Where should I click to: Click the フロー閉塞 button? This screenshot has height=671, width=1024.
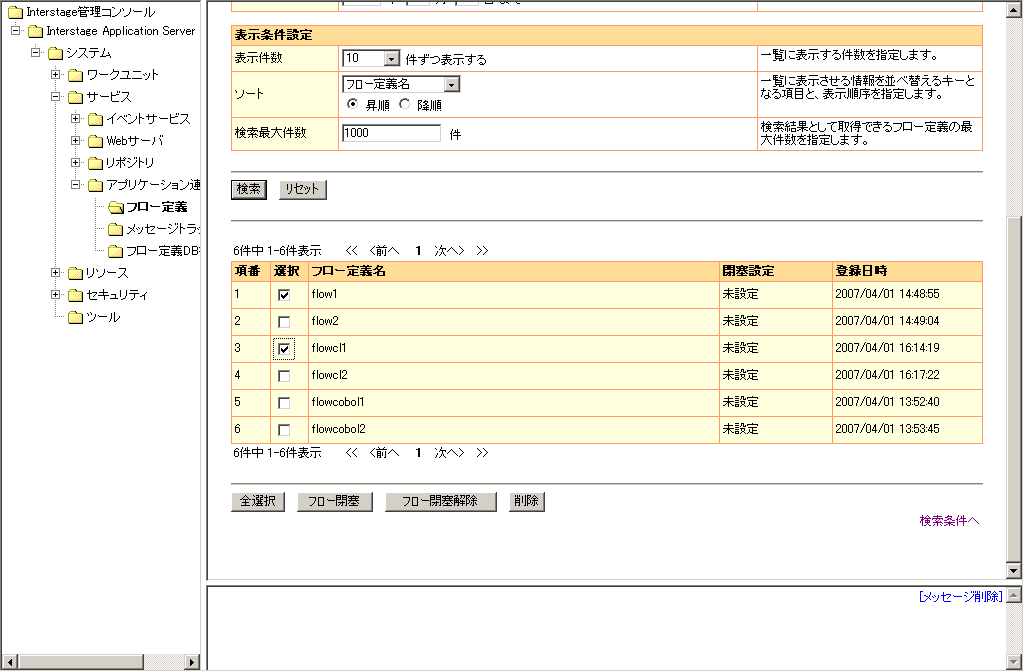click(334, 502)
